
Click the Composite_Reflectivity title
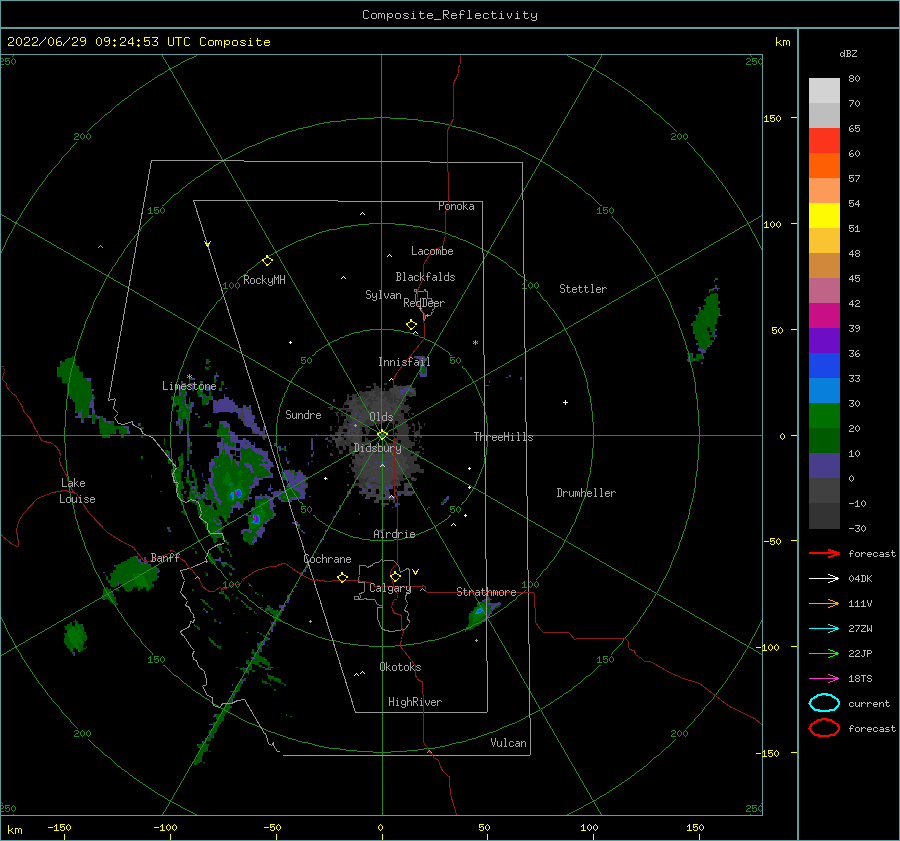[x=450, y=15]
